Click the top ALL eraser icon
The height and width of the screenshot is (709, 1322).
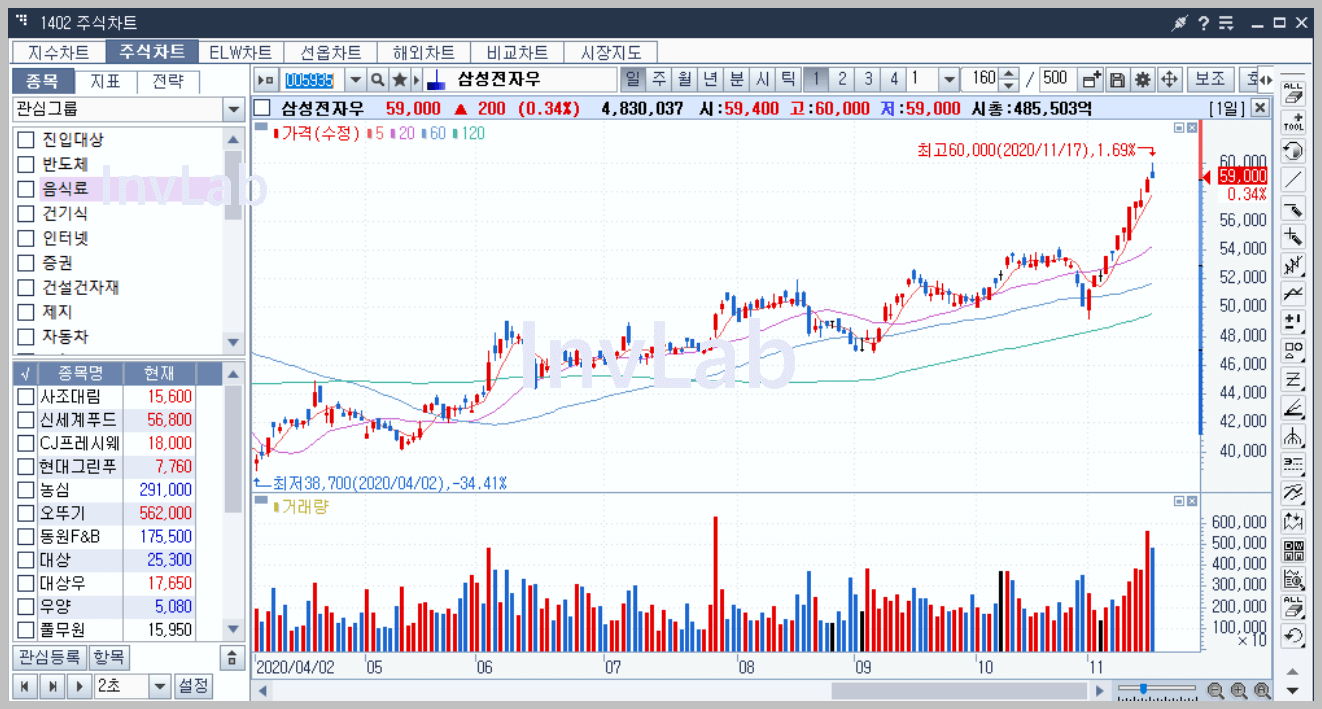click(x=1293, y=94)
